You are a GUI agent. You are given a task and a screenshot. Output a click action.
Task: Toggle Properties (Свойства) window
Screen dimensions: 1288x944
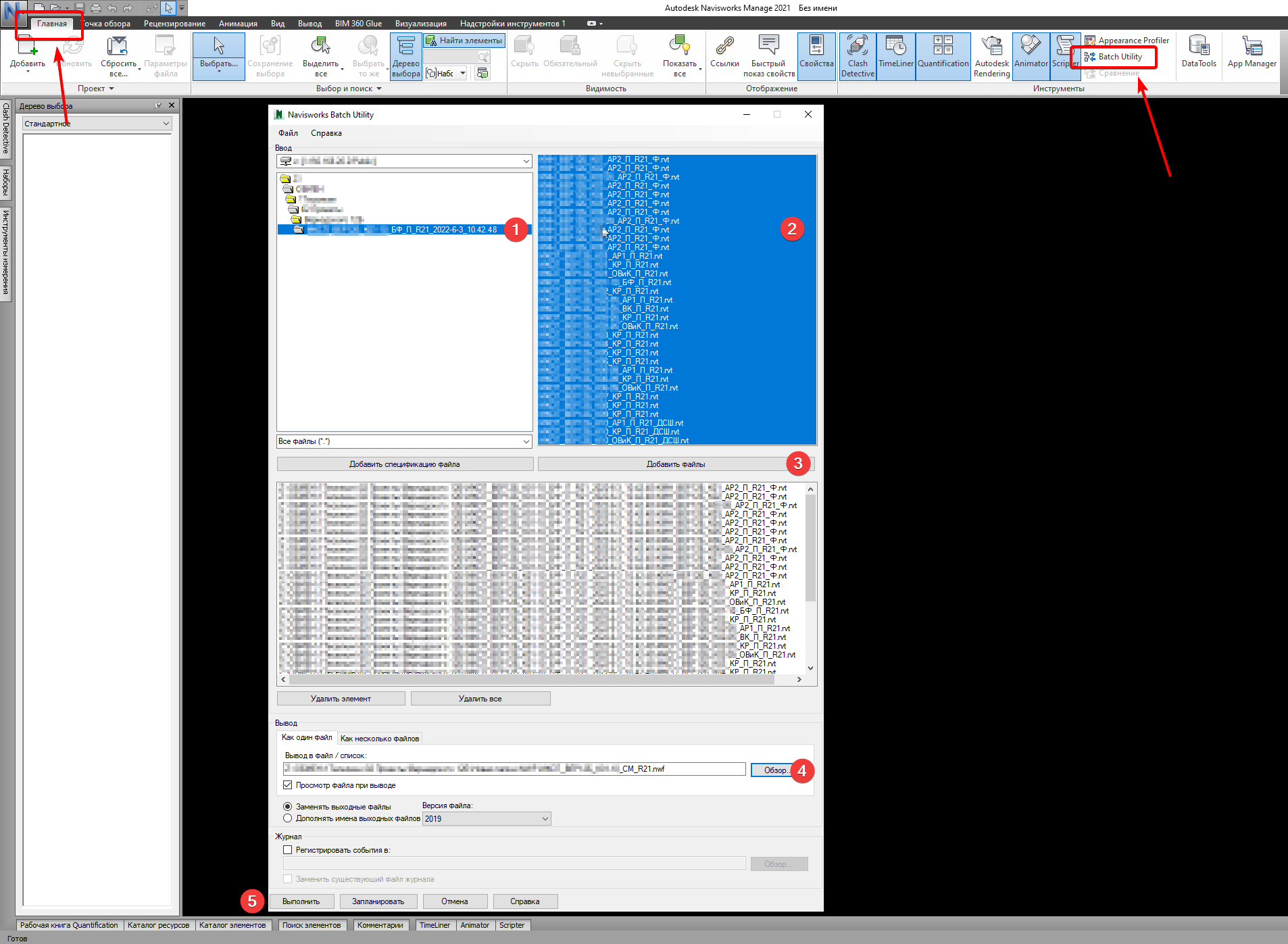click(816, 57)
